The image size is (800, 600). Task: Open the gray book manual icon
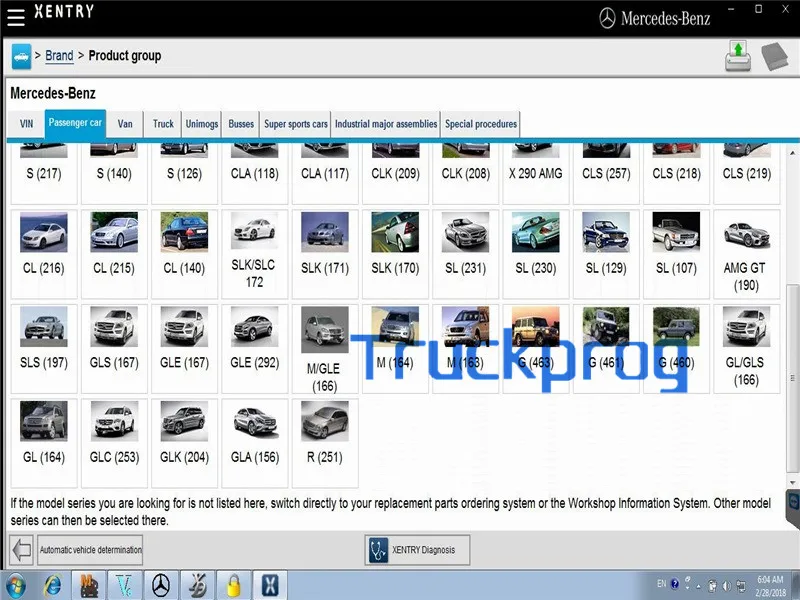coord(774,56)
